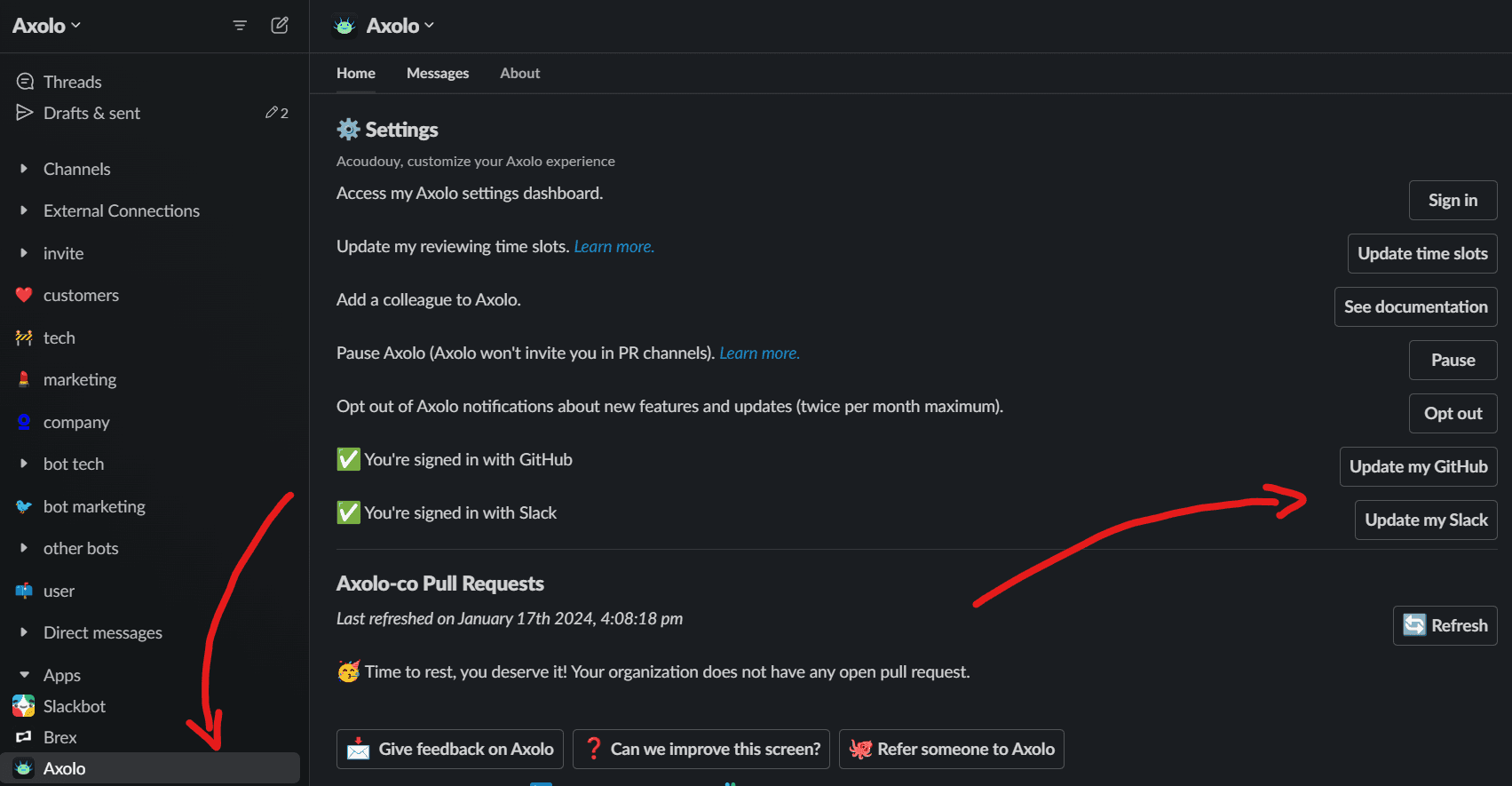Select the Axolo app in sidebar
Image resolution: width=1512 pixels, height=786 pixels.
(64, 768)
